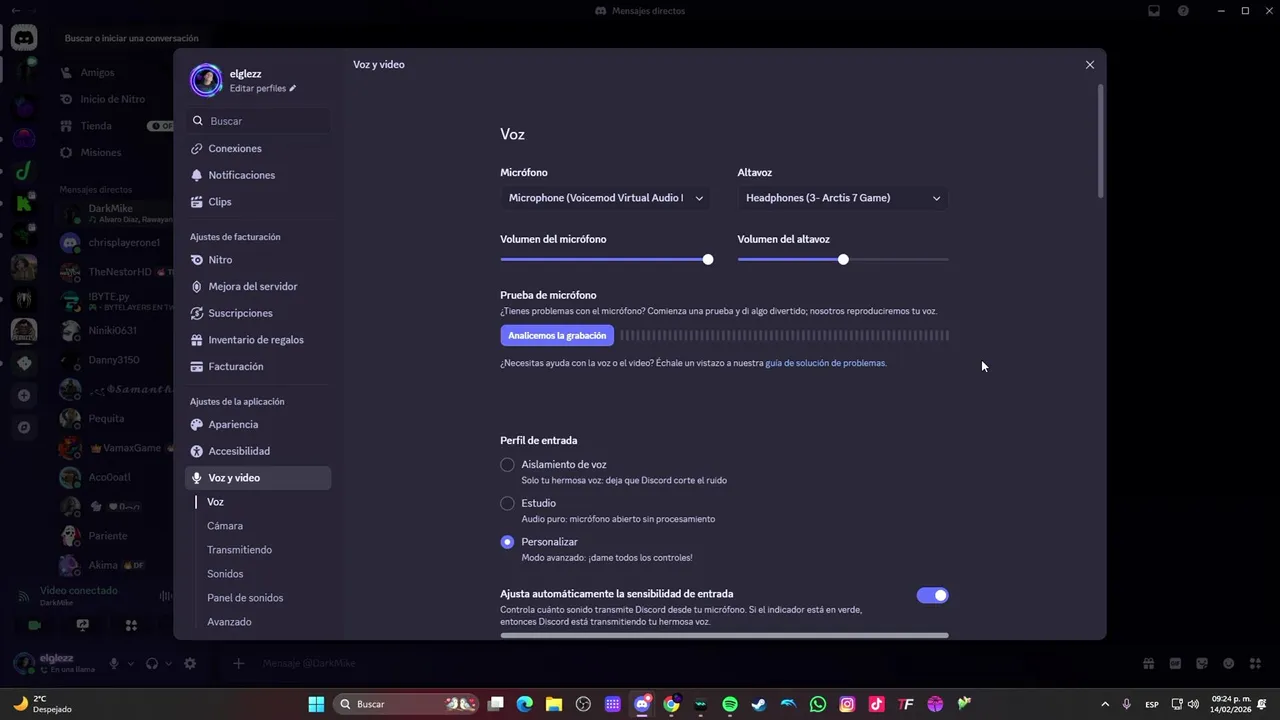Screen dimensions: 1280x720
Task: Open Misiones in the Discord sidebar
Action: 100,152
